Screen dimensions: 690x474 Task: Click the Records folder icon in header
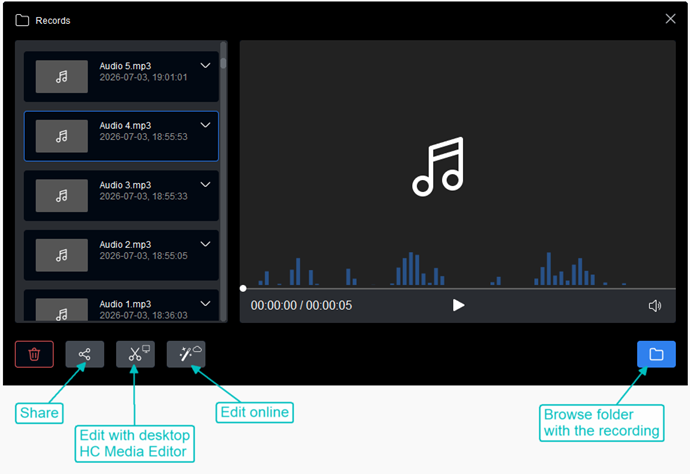[22, 20]
